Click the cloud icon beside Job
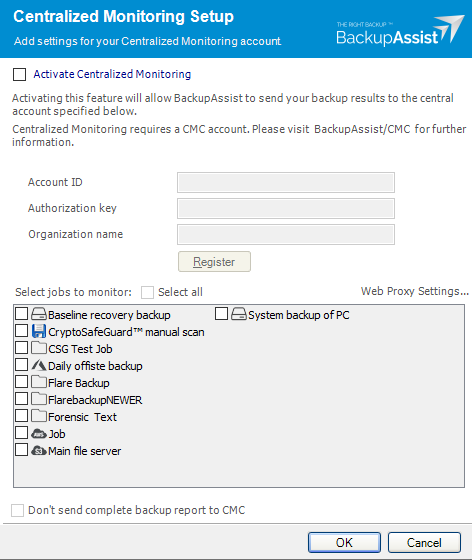472x560 pixels. point(39,434)
